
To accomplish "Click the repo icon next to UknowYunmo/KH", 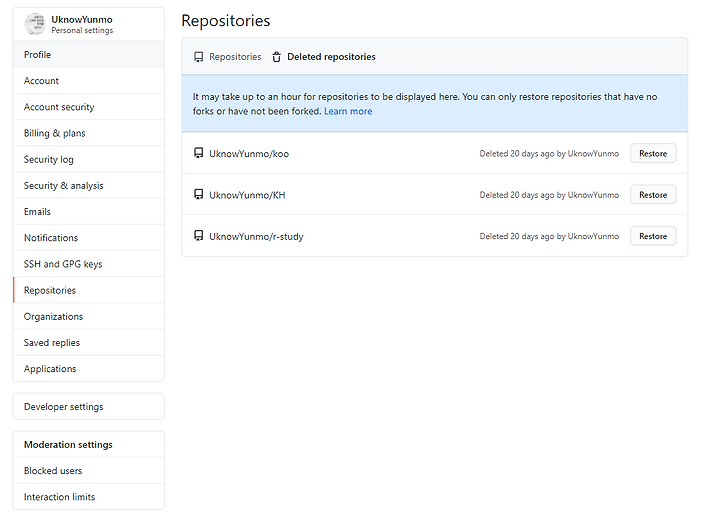I will point(198,194).
